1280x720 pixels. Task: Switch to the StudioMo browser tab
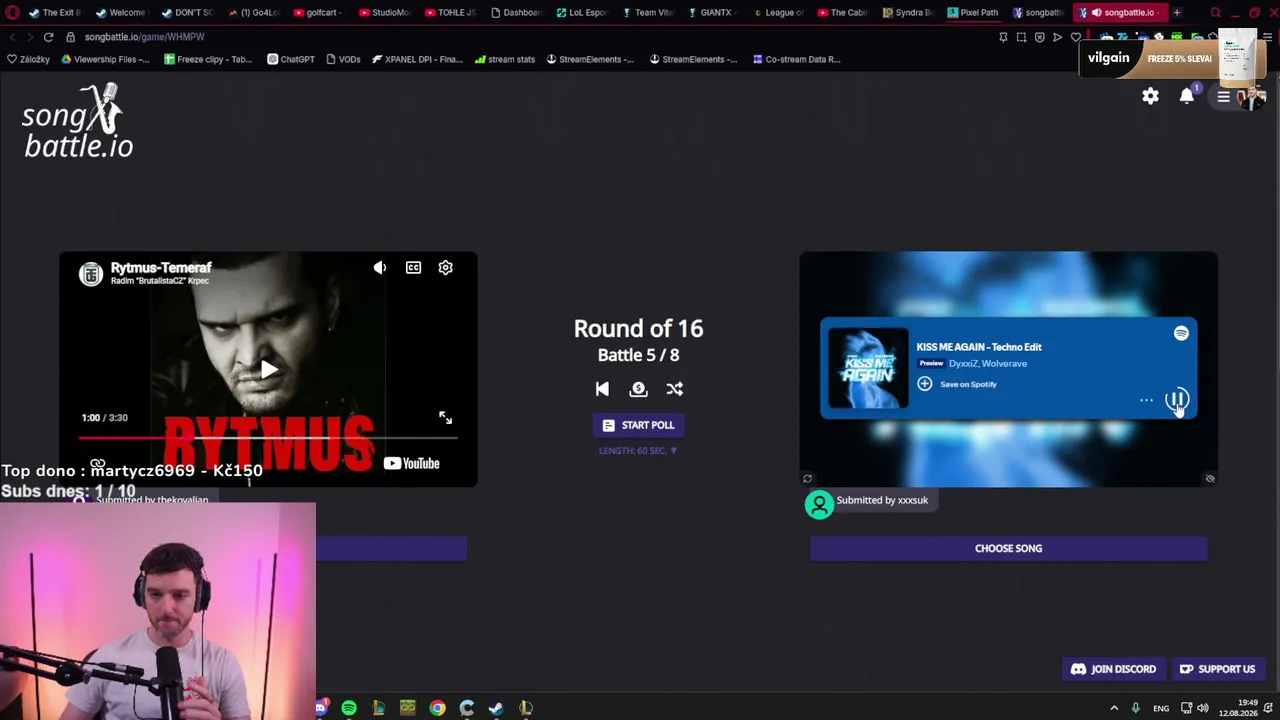[384, 13]
